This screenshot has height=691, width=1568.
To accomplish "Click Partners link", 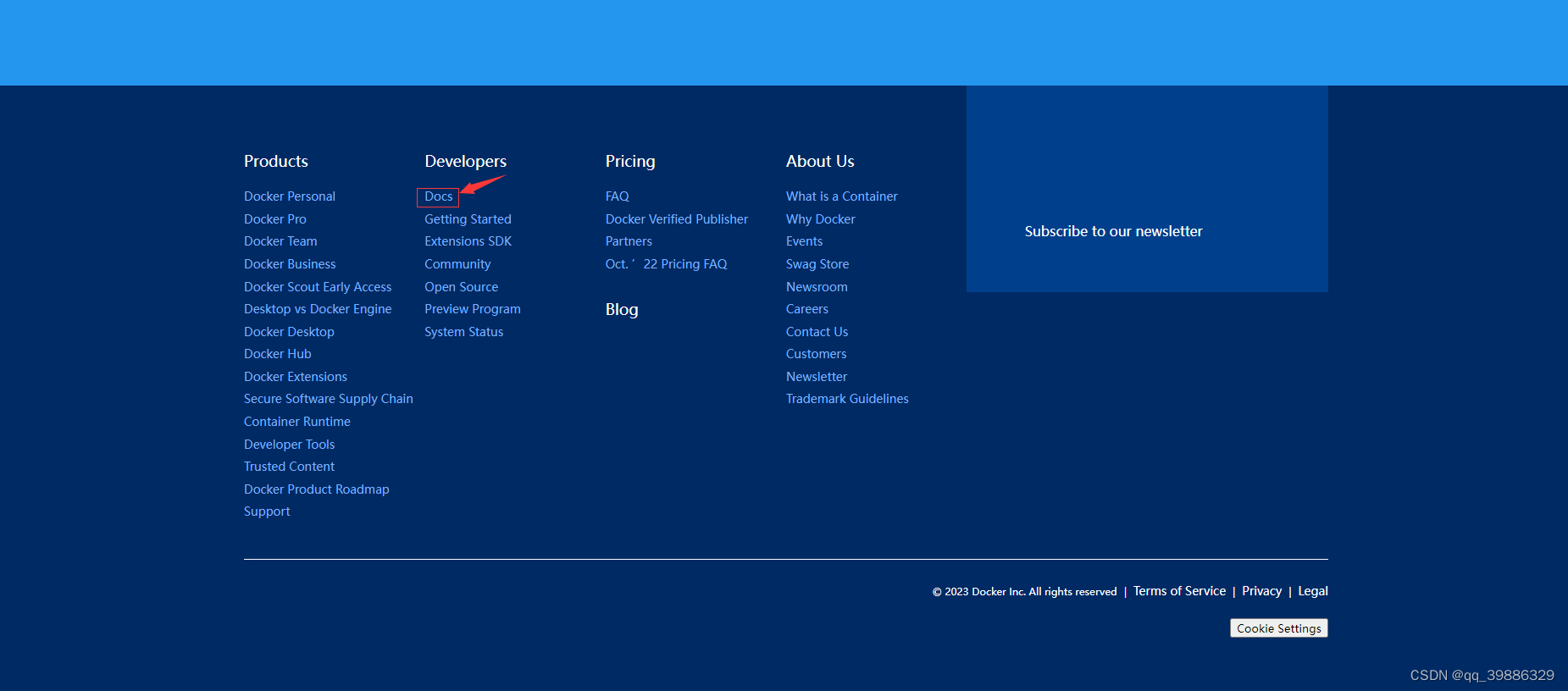I will [x=629, y=241].
